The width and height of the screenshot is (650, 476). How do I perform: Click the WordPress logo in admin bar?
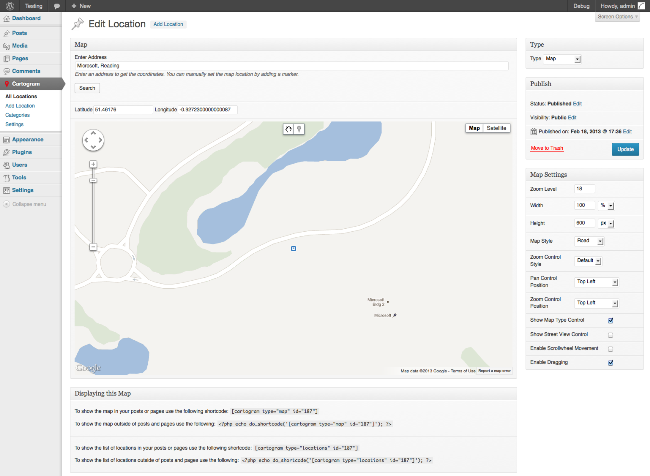pyautogui.click(x=7, y=6)
